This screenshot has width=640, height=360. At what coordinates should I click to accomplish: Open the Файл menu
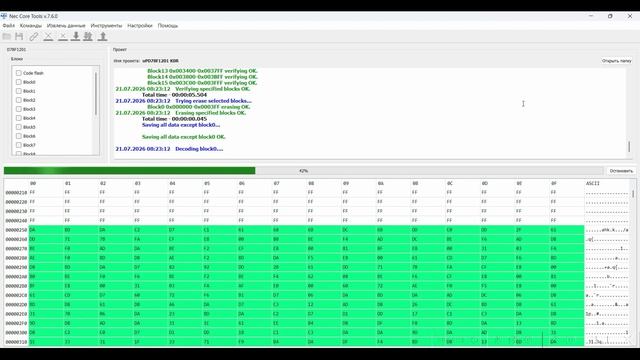[x=9, y=26]
